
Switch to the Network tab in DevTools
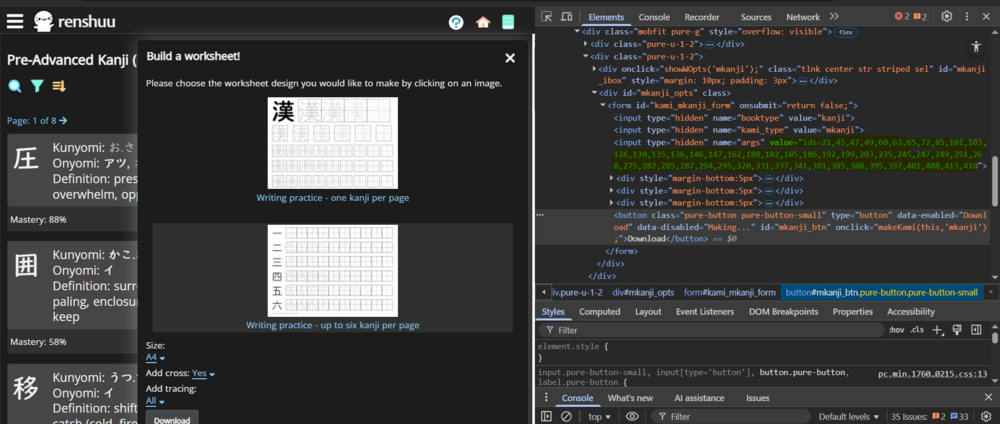(x=802, y=17)
